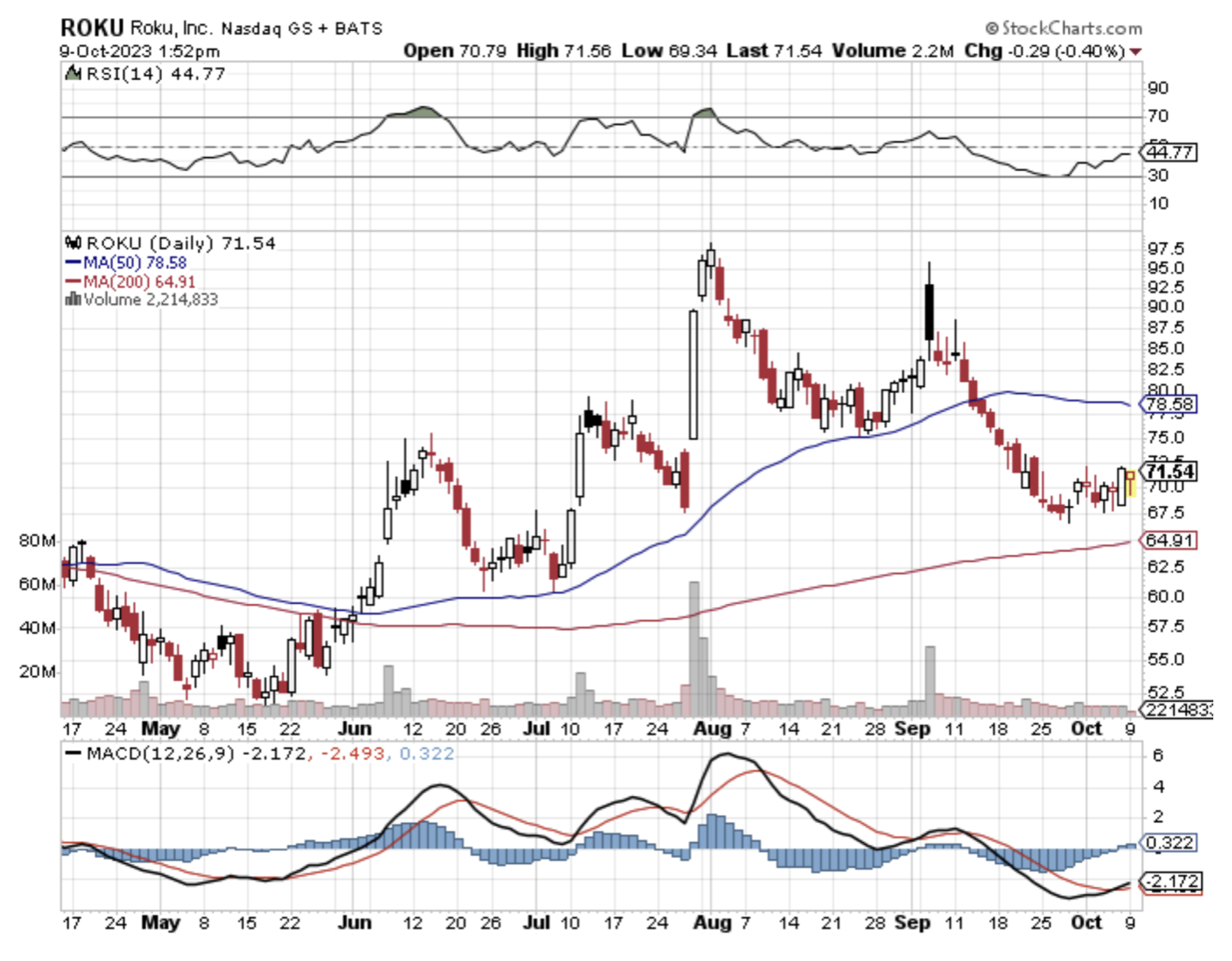Click the 0.322 MACD histogram axis tag
The image size is (1232, 961).
pyautogui.click(x=1169, y=843)
